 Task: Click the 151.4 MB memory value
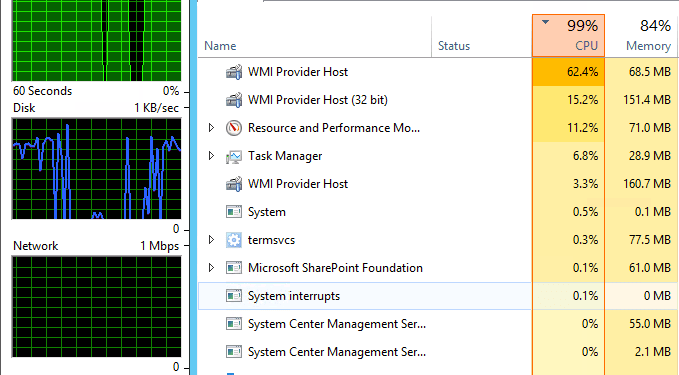click(647, 100)
